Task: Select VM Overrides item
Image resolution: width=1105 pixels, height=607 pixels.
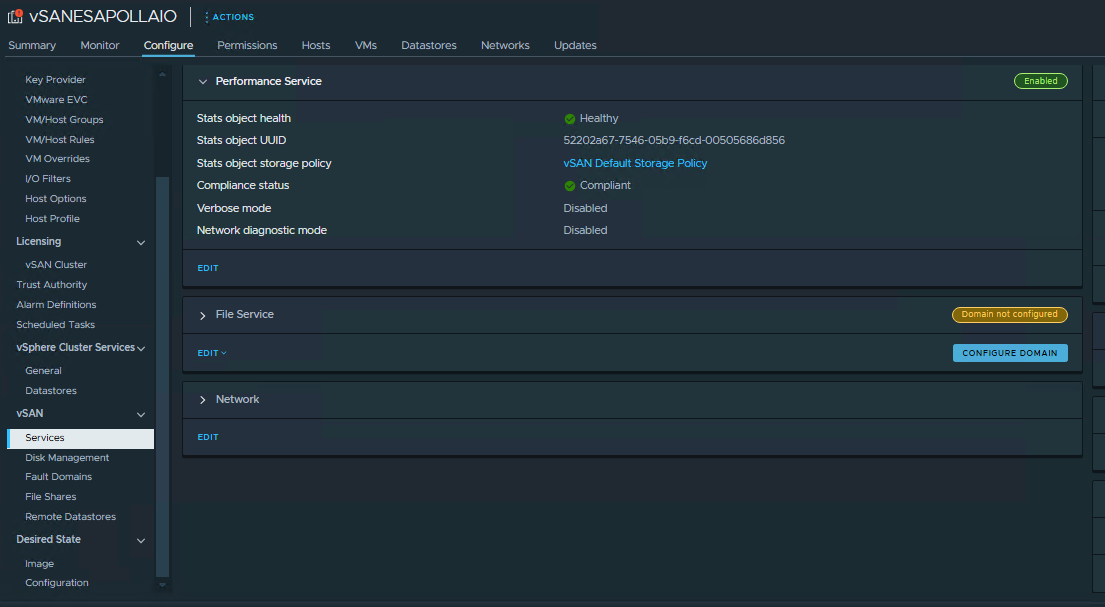Action: click(x=57, y=159)
